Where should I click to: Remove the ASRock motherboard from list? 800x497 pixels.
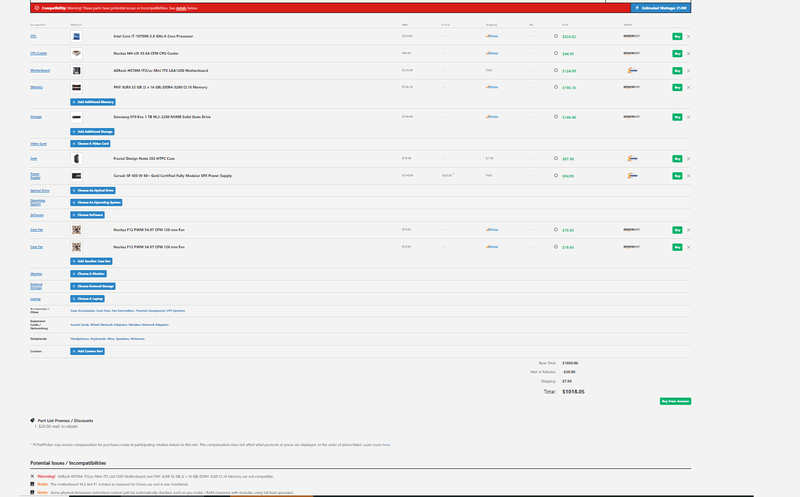coord(688,71)
